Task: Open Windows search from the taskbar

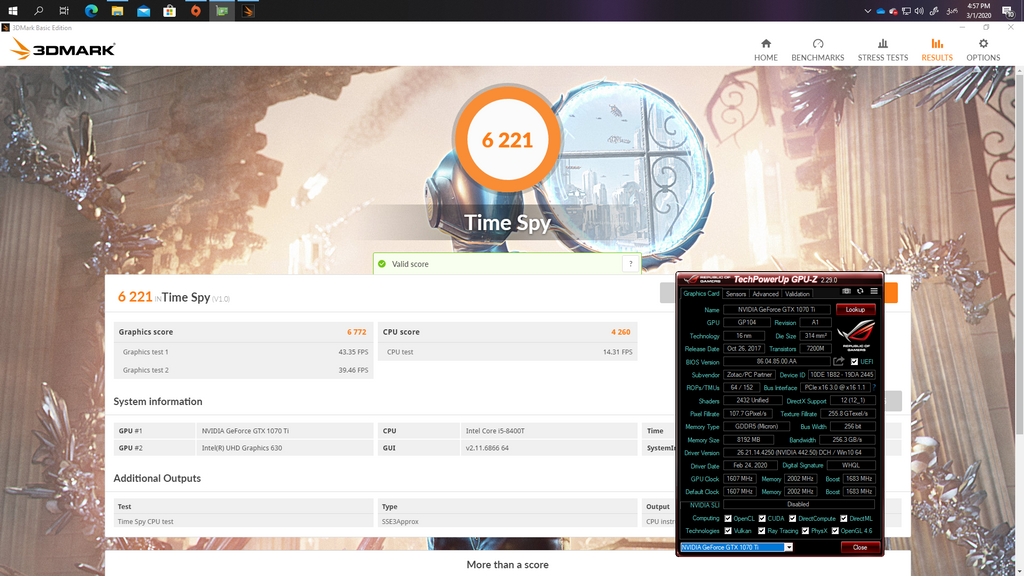Action: click(x=39, y=10)
